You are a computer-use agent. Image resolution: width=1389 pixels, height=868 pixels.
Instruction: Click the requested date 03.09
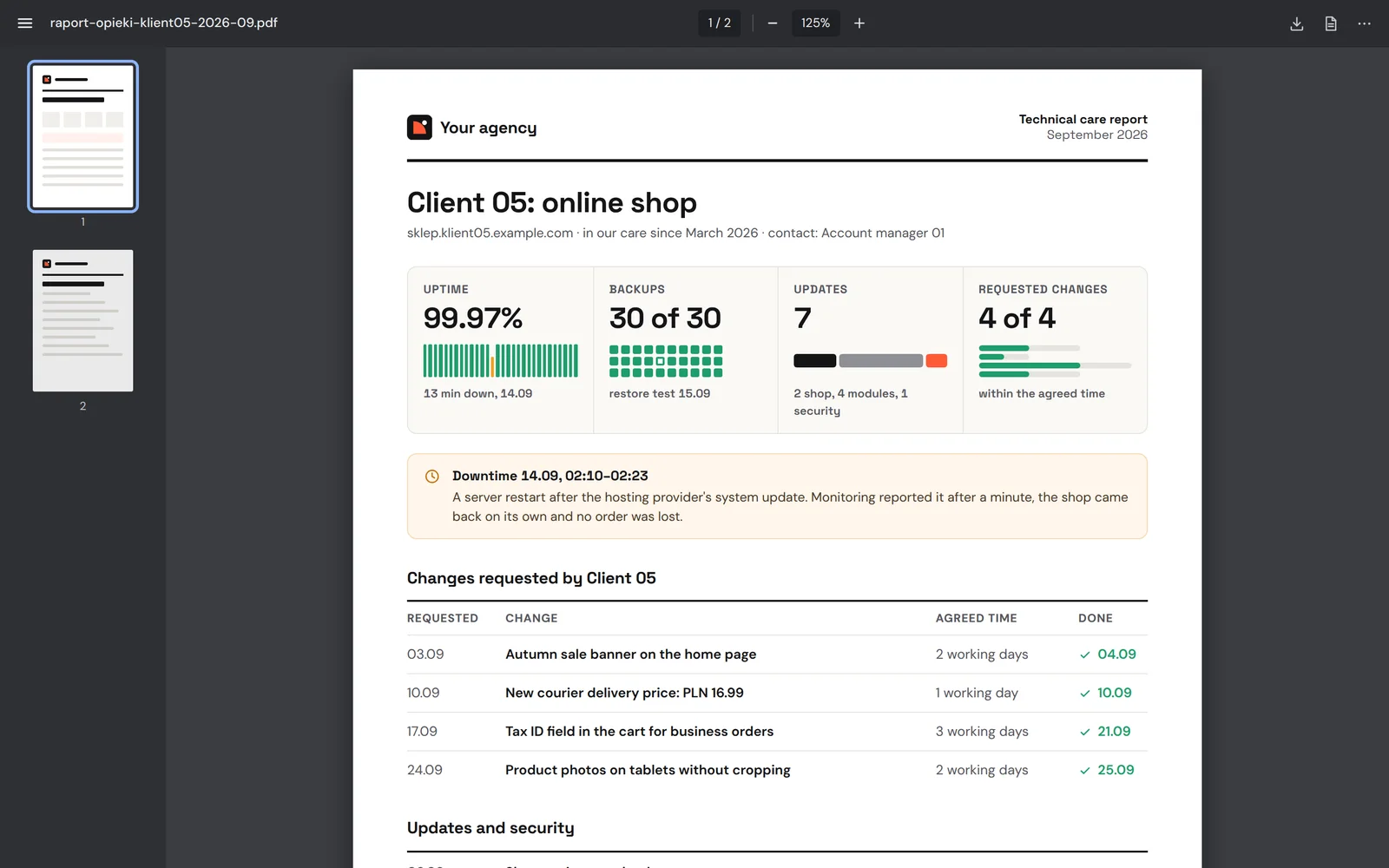(x=425, y=654)
